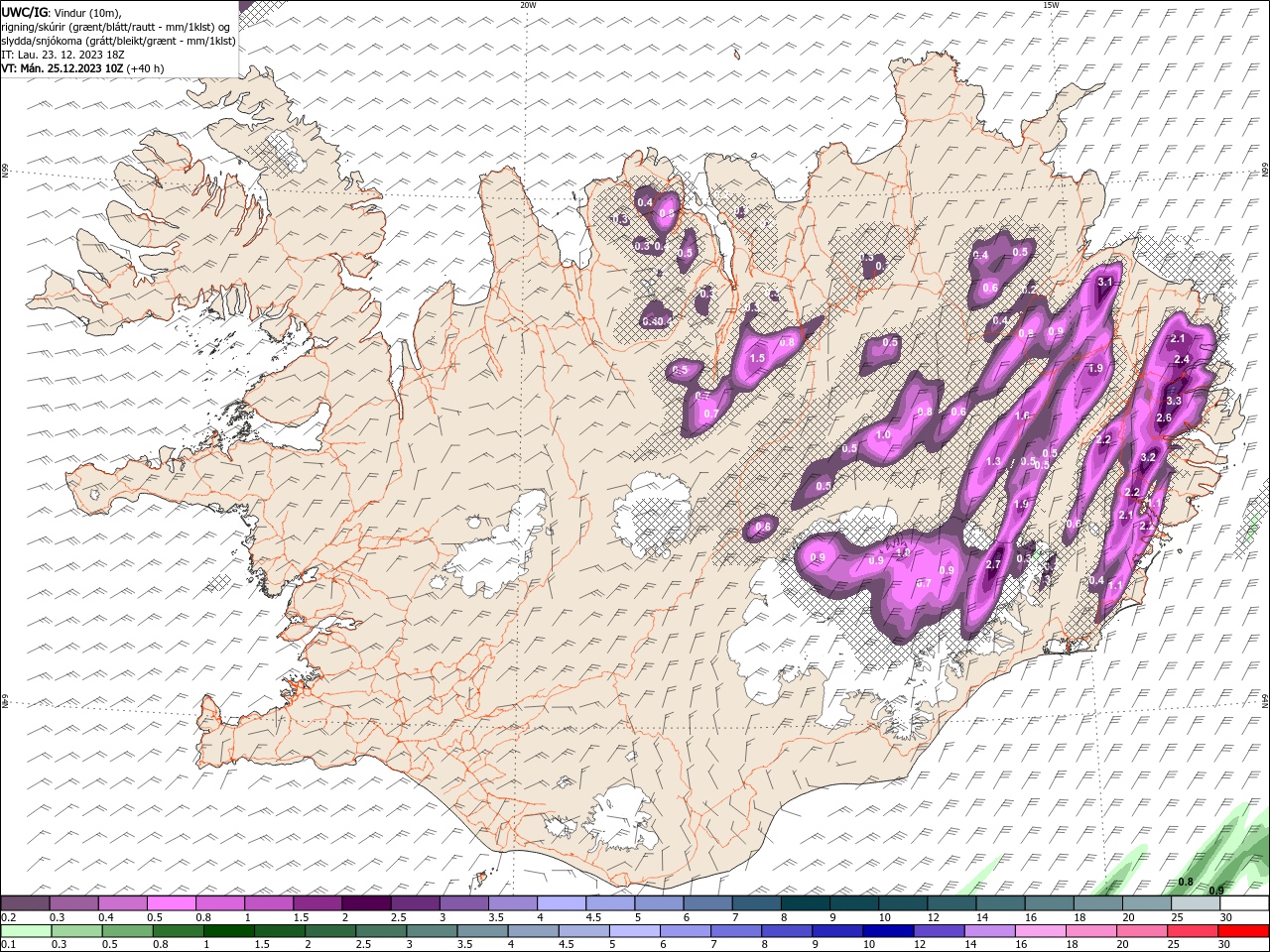The image size is (1270, 952).
Task: Click the 'rigning/skúrir' legend description line
Action: (x=116, y=27)
